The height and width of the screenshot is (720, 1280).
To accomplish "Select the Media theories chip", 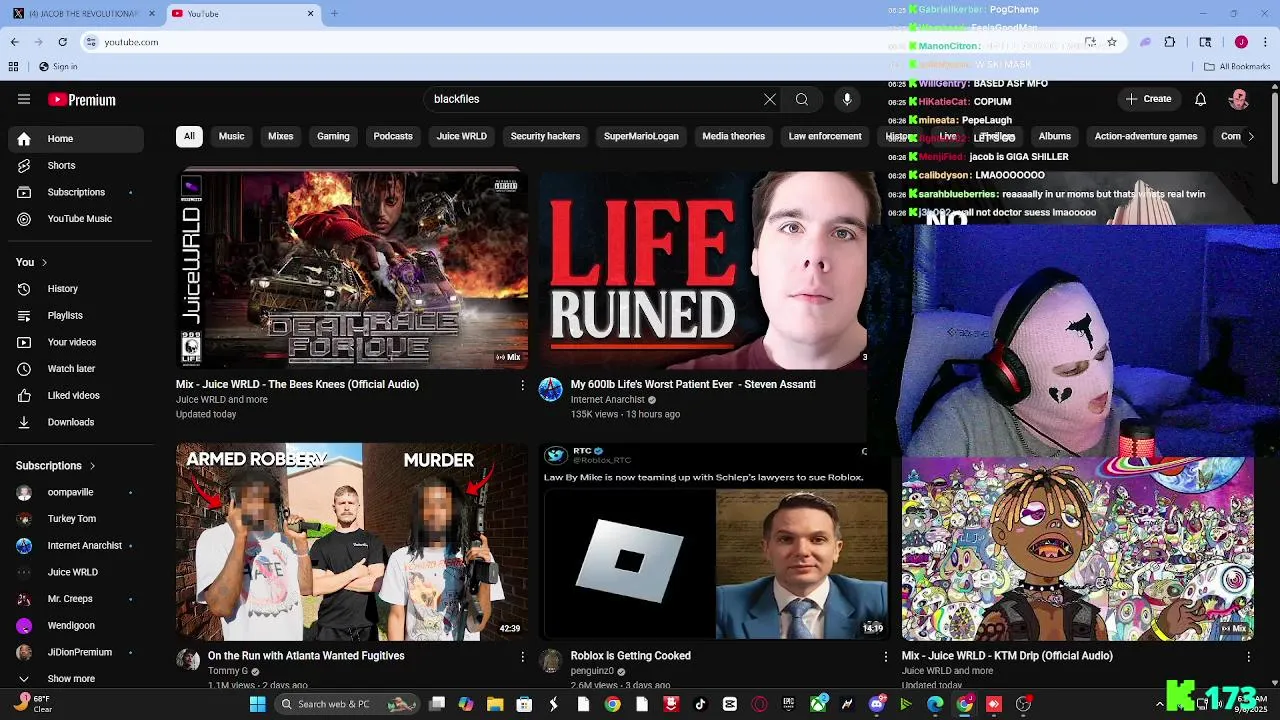I will pos(733,136).
